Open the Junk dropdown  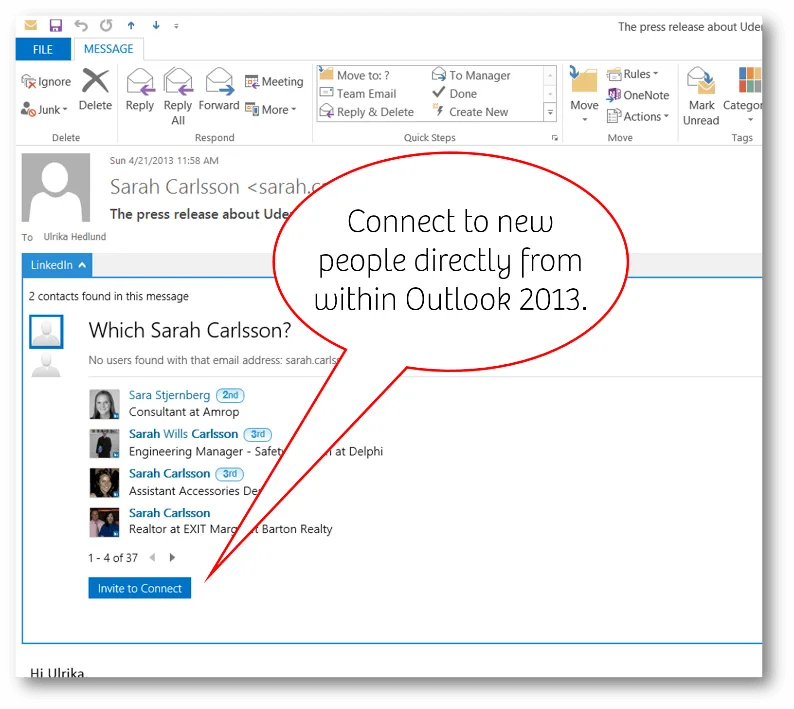pyautogui.click(x=44, y=109)
